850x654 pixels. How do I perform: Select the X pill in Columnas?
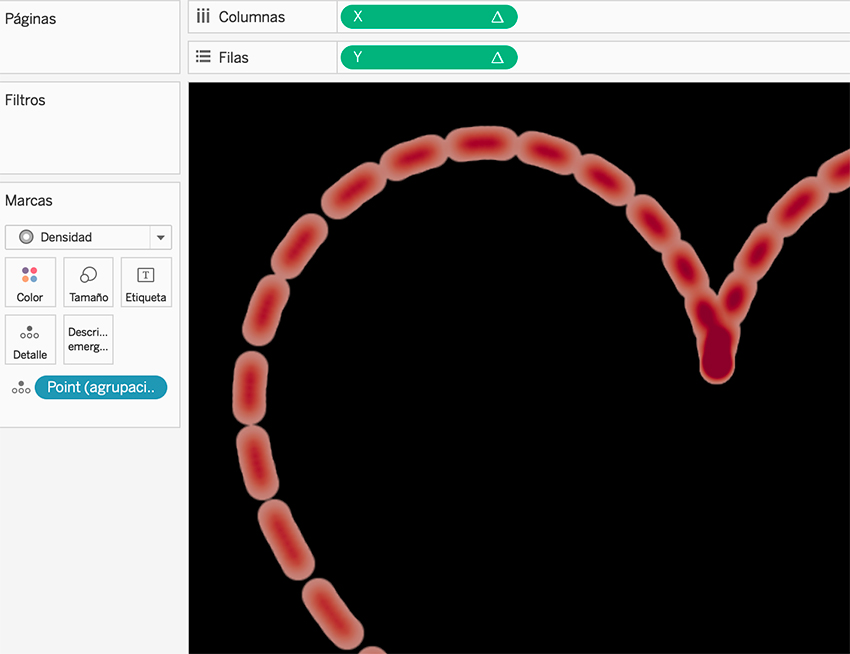tap(429, 17)
